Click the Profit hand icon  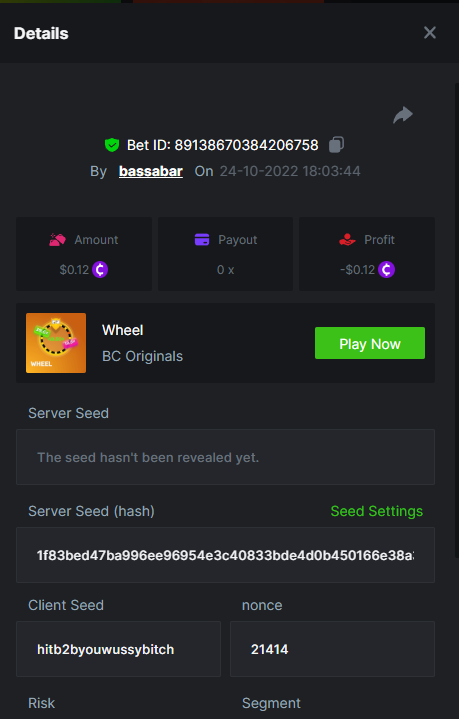(x=347, y=240)
